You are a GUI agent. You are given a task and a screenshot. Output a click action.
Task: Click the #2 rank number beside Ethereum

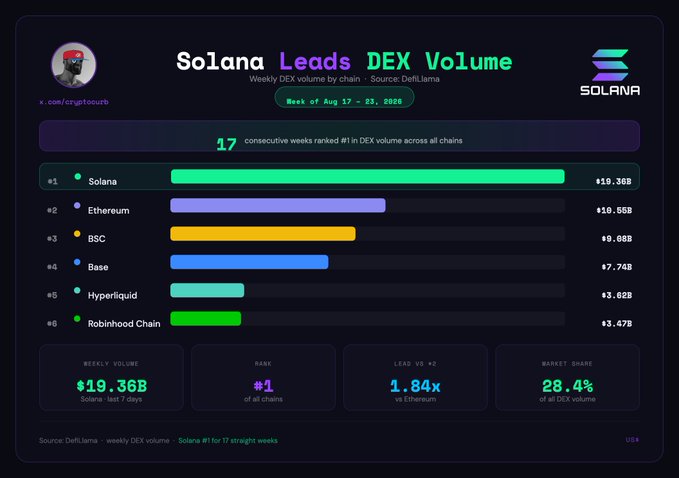pyautogui.click(x=52, y=210)
